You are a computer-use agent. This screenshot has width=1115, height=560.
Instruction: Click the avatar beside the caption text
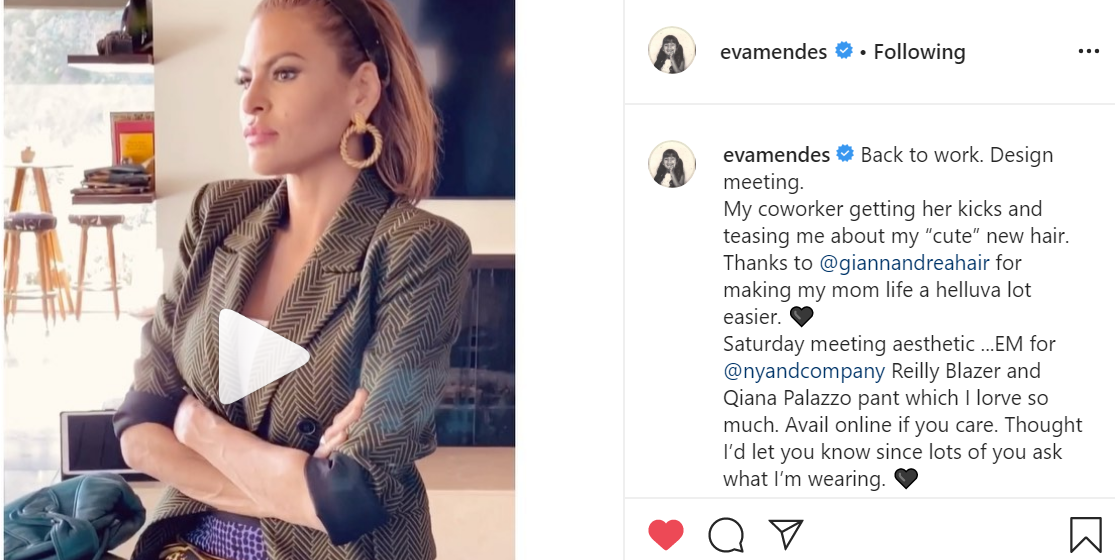pyautogui.click(x=671, y=164)
